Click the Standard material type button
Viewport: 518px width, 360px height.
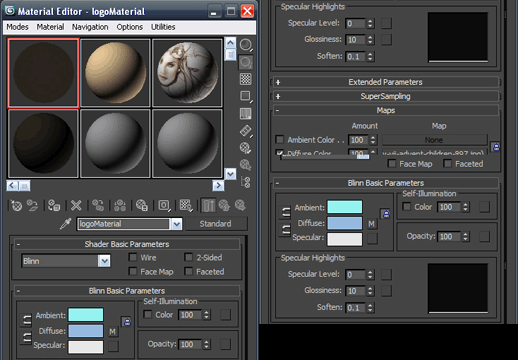click(216, 224)
